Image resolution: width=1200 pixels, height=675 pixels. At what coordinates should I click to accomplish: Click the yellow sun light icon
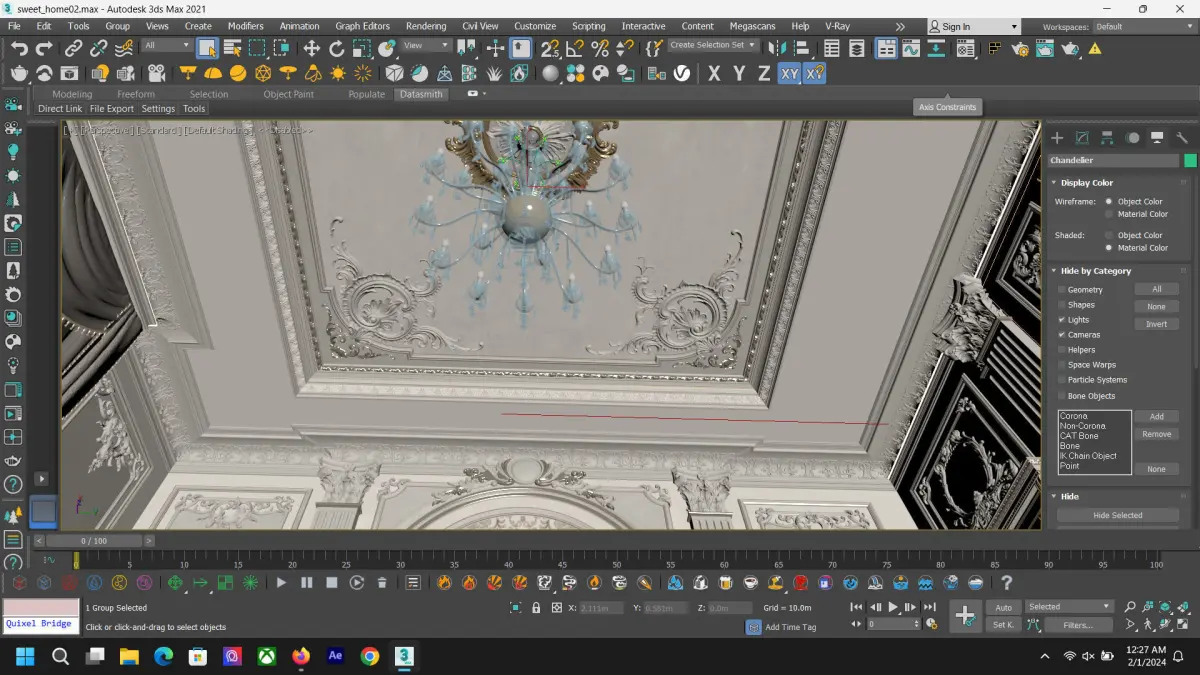pyautogui.click(x=338, y=73)
